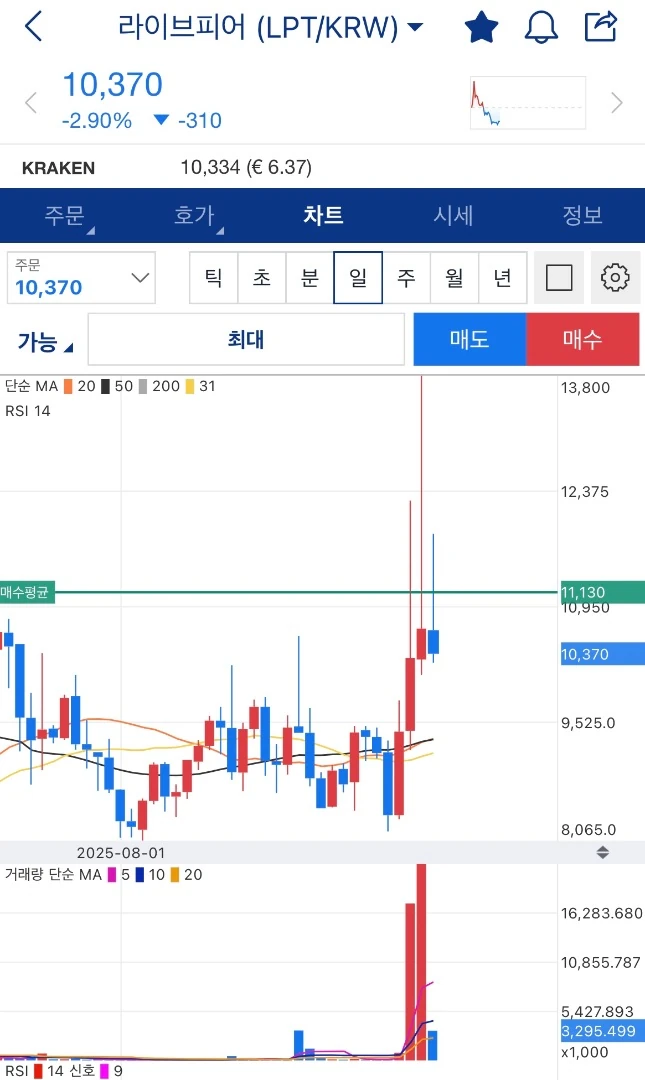This screenshot has height=1080, width=645.
Task: Tap the blue 매도 sell button
Action: 470,339
